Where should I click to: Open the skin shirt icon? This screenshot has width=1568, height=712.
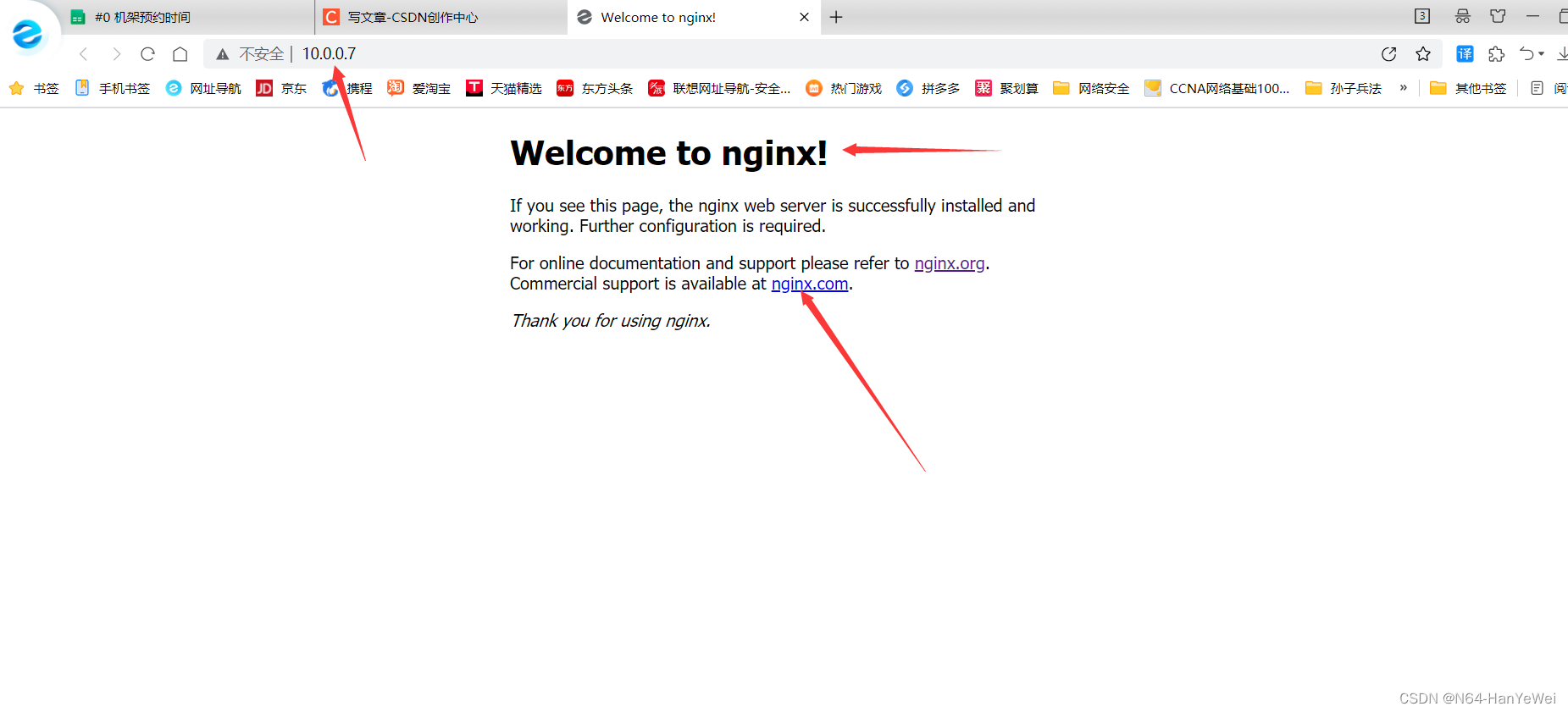point(1498,16)
